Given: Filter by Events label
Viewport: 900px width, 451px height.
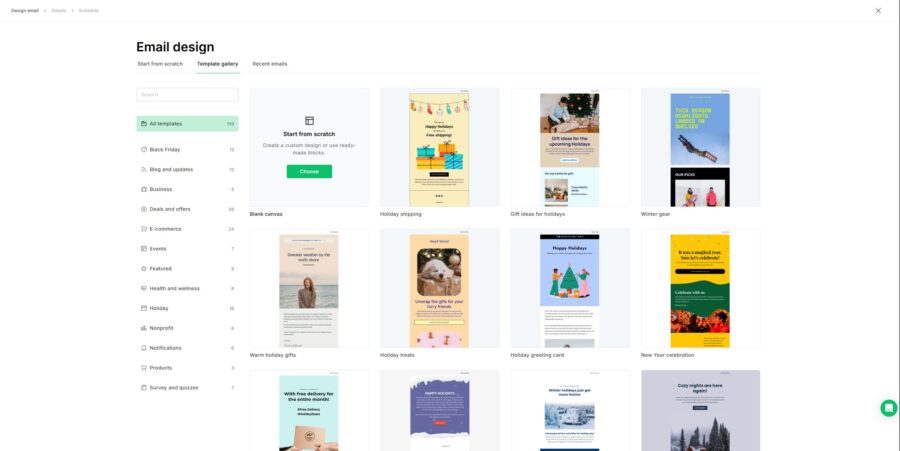Looking at the screenshot, I should (158, 248).
